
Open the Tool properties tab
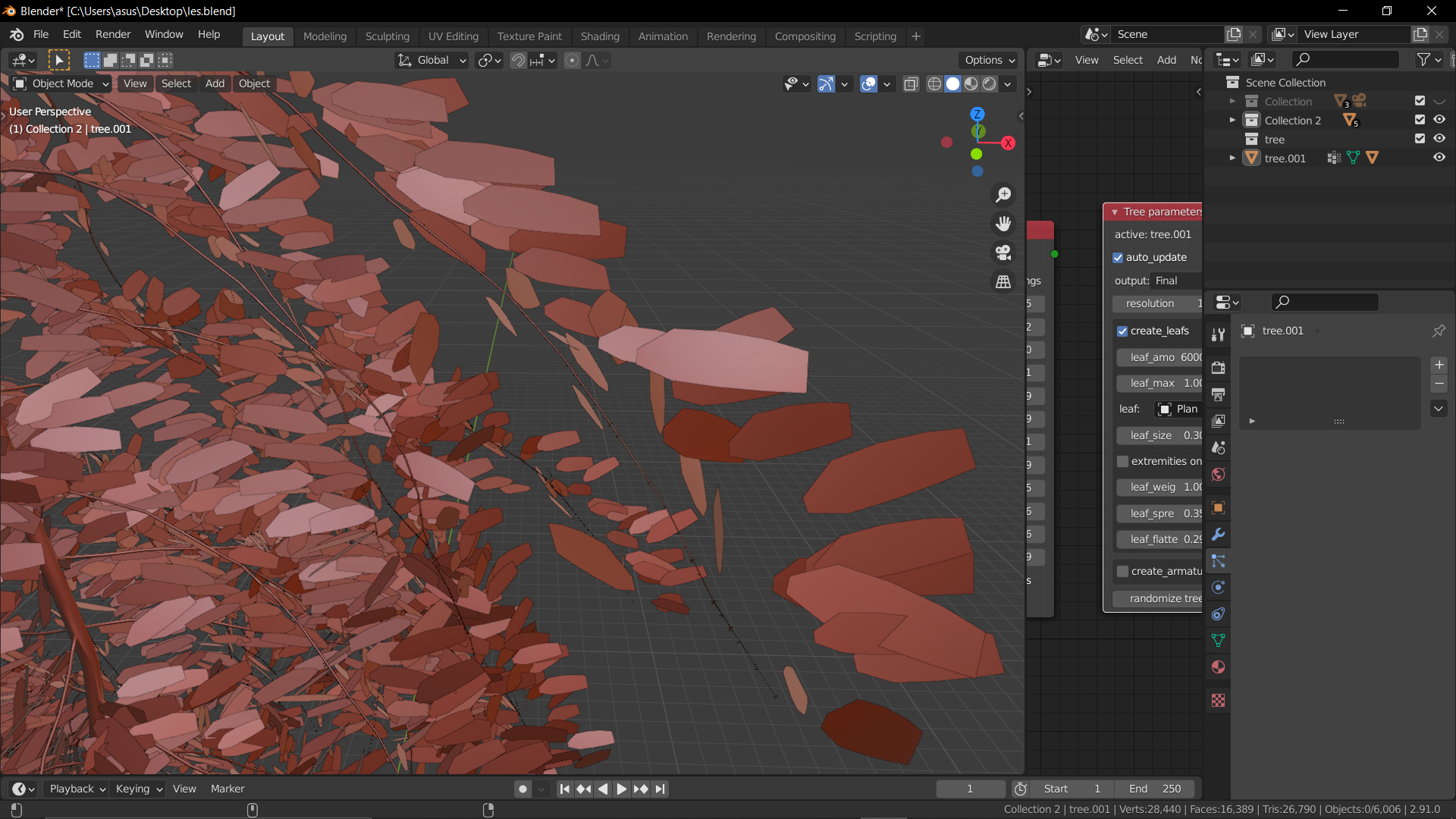pos(1218,334)
